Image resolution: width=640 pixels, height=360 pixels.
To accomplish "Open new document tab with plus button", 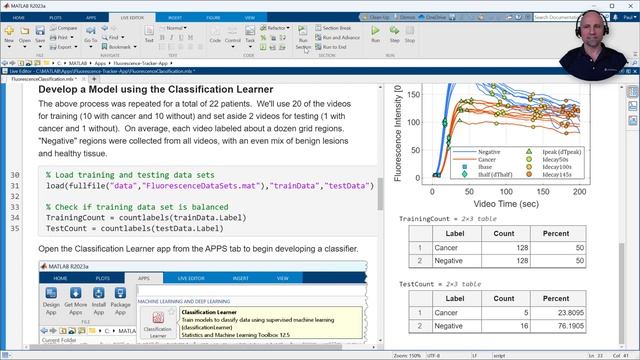I will pos(94,79).
